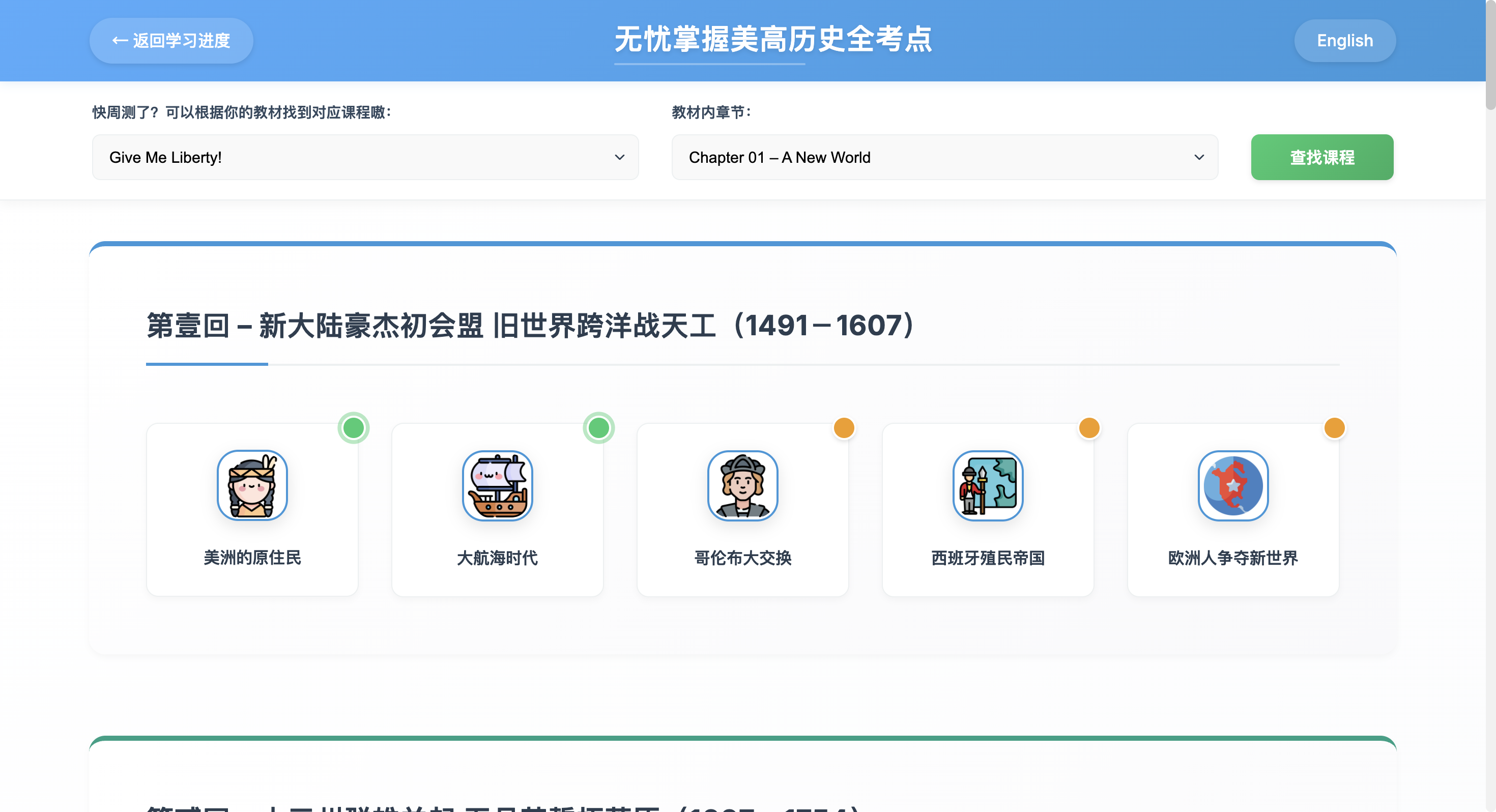Image resolution: width=1496 pixels, height=812 pixels.
Task: Click the green status dot on 美洲的原住民
Action: (x=354, y=428)
